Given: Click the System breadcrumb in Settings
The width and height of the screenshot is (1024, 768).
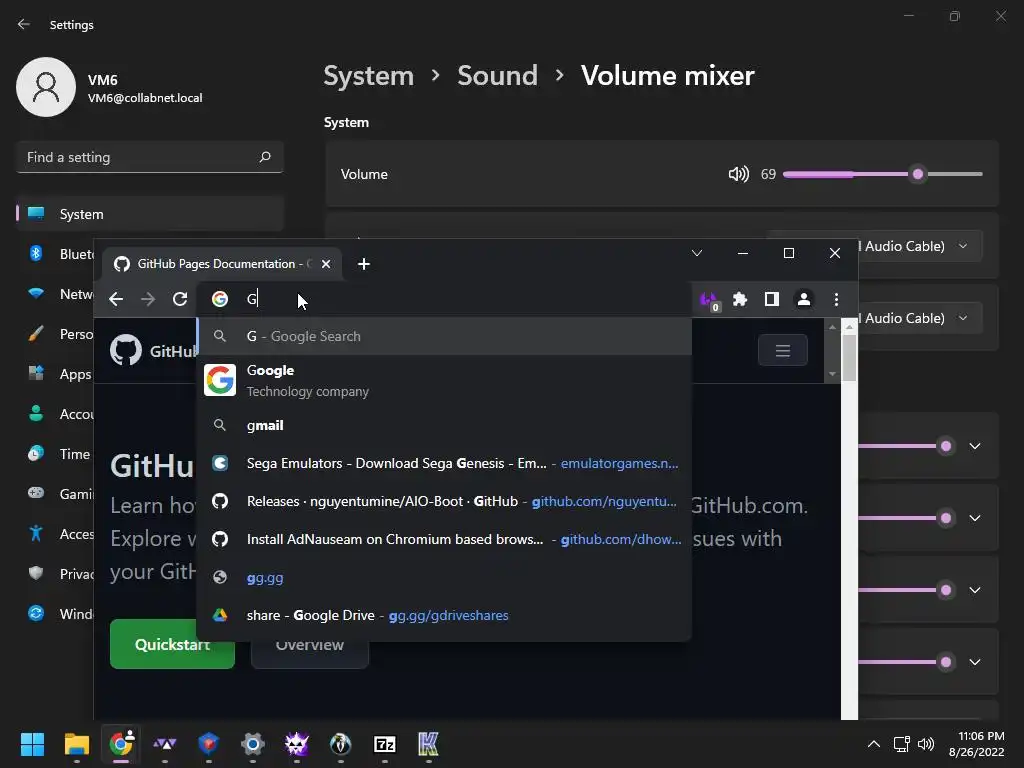Looking at the screenshot, I should pyautogui.click(x=369, y=76).
